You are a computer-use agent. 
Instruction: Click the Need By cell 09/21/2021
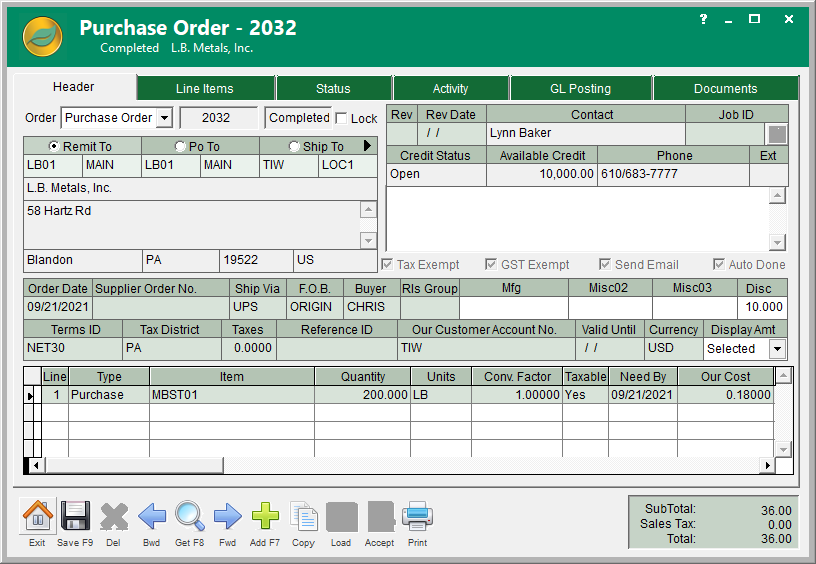[x=643, y=395]
